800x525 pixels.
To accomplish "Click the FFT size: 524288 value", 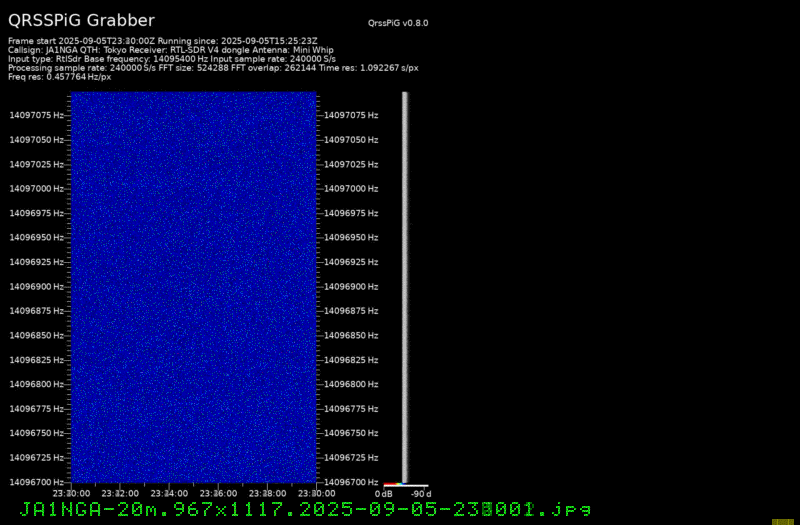I will [x=195, y=68].
